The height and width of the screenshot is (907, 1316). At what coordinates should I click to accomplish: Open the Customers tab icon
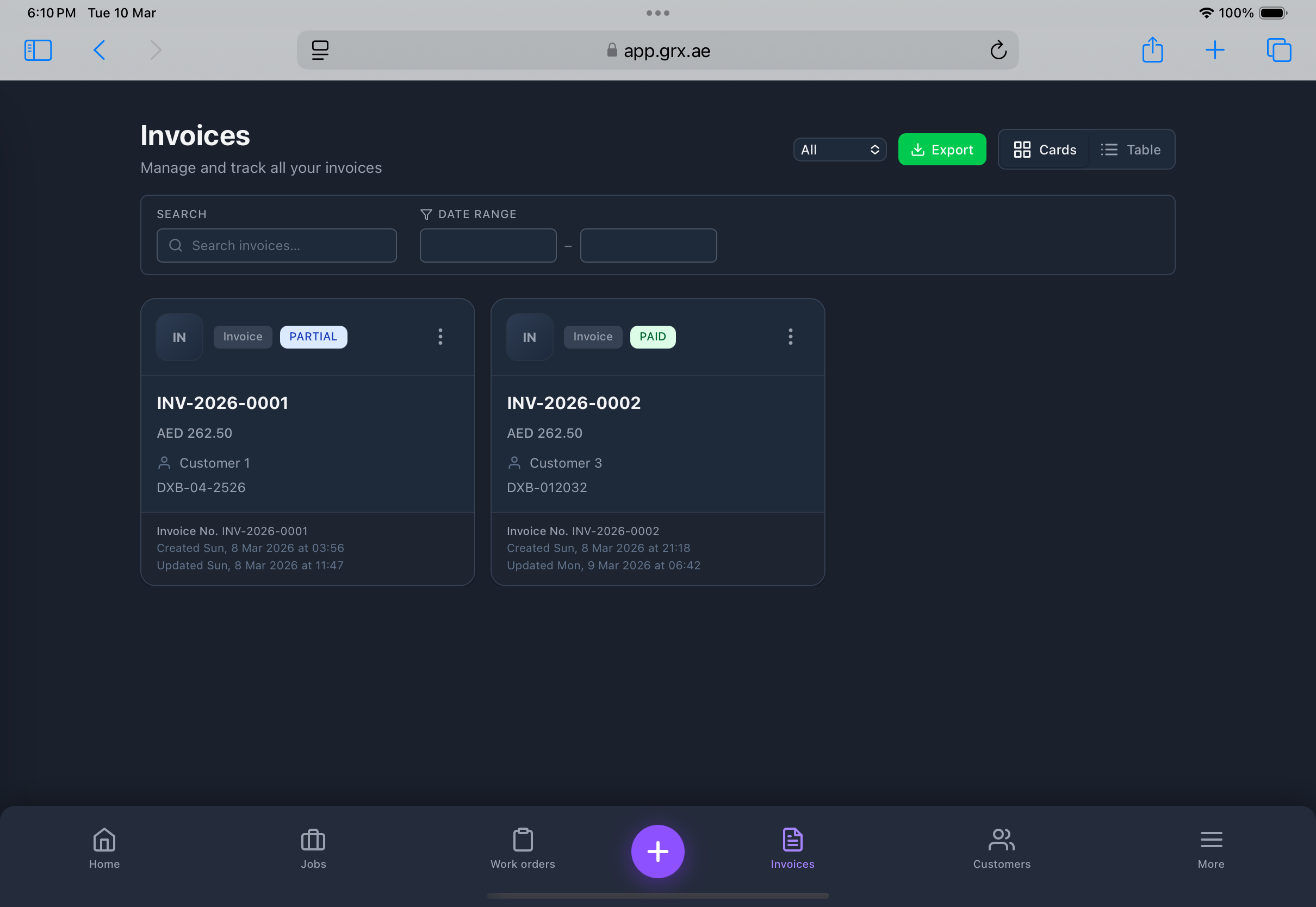point(1001,837)
